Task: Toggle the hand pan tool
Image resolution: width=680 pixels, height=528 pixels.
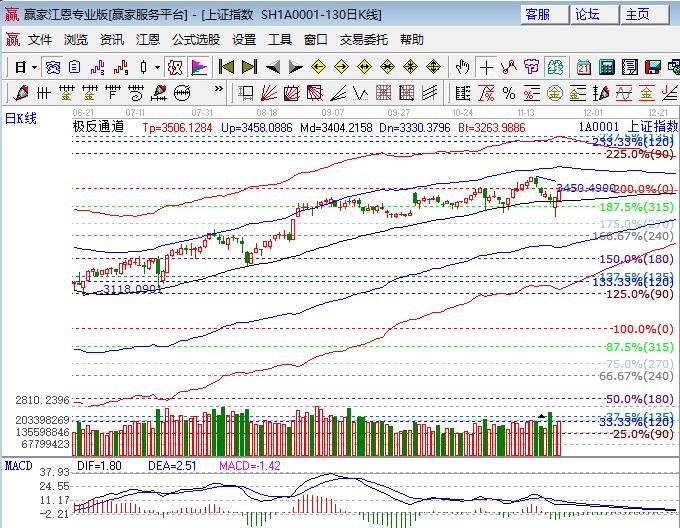Action: tap(463, 67)
